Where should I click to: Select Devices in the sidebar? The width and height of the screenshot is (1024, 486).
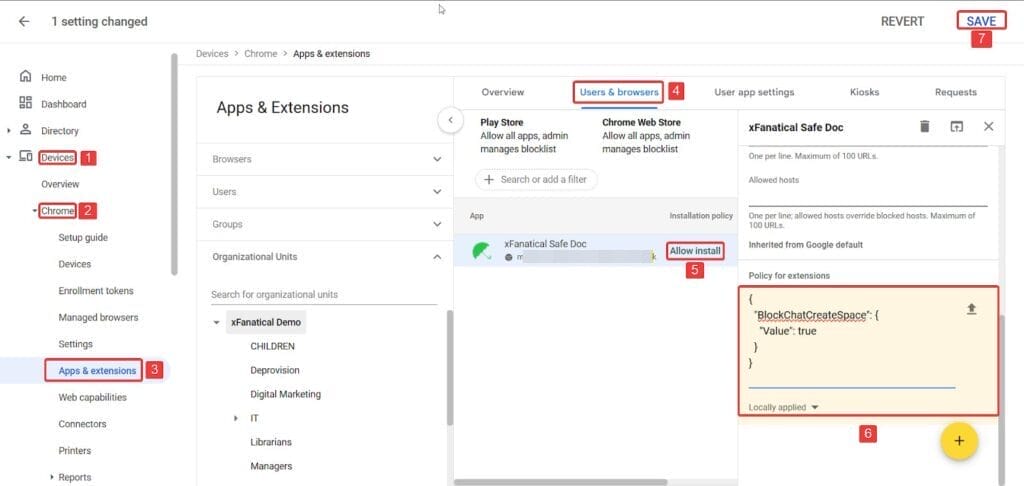[57, 157]
